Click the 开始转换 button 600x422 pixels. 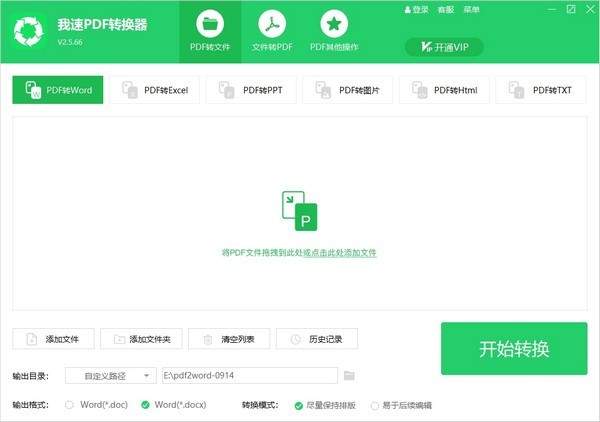coord(514,349)
